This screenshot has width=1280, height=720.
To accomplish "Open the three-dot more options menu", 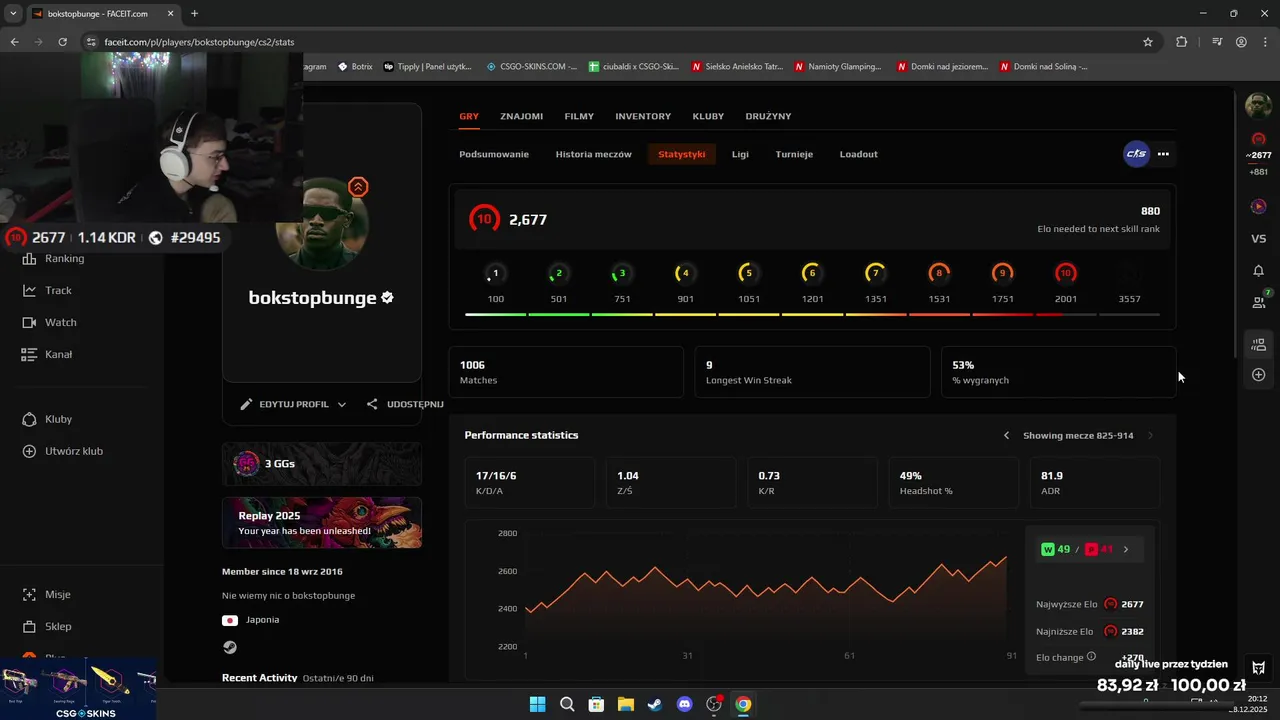I will (x=1163, y=154).
